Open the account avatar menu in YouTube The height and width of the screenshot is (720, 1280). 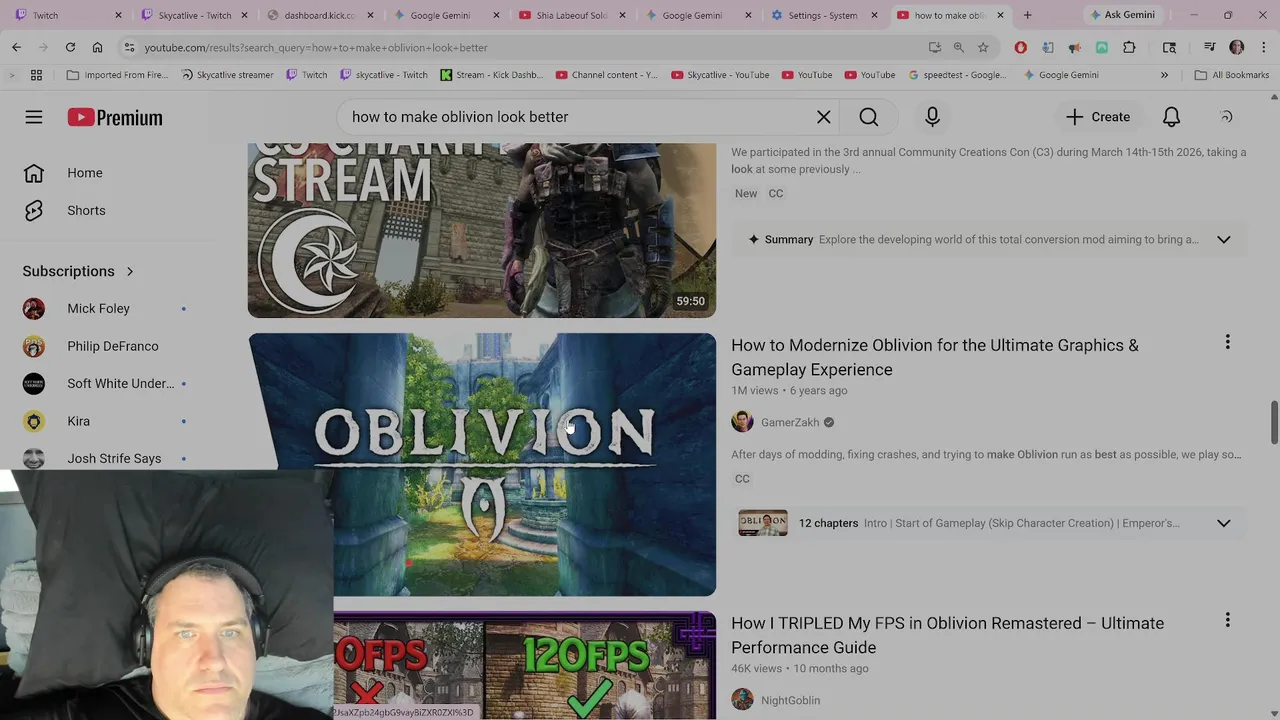(1226, 117)
